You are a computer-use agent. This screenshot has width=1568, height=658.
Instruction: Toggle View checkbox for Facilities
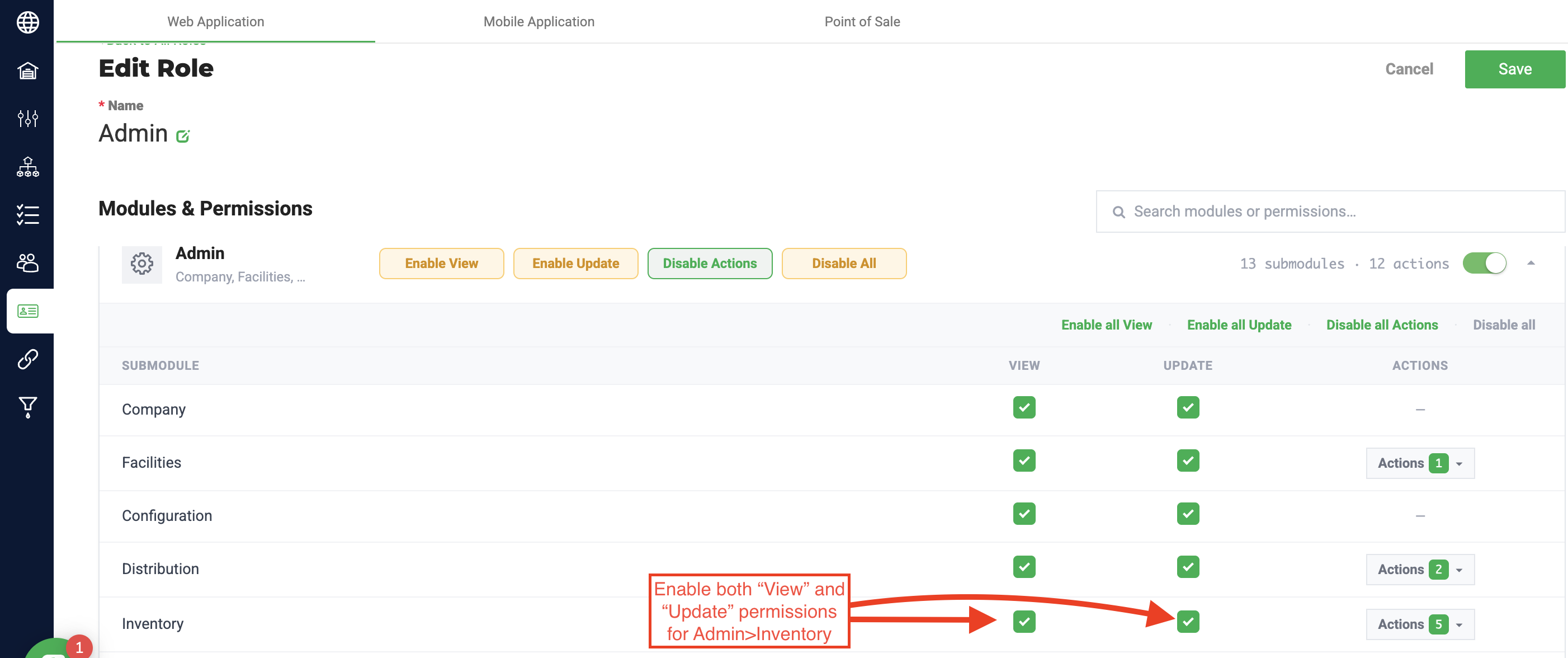point(1024,460)
